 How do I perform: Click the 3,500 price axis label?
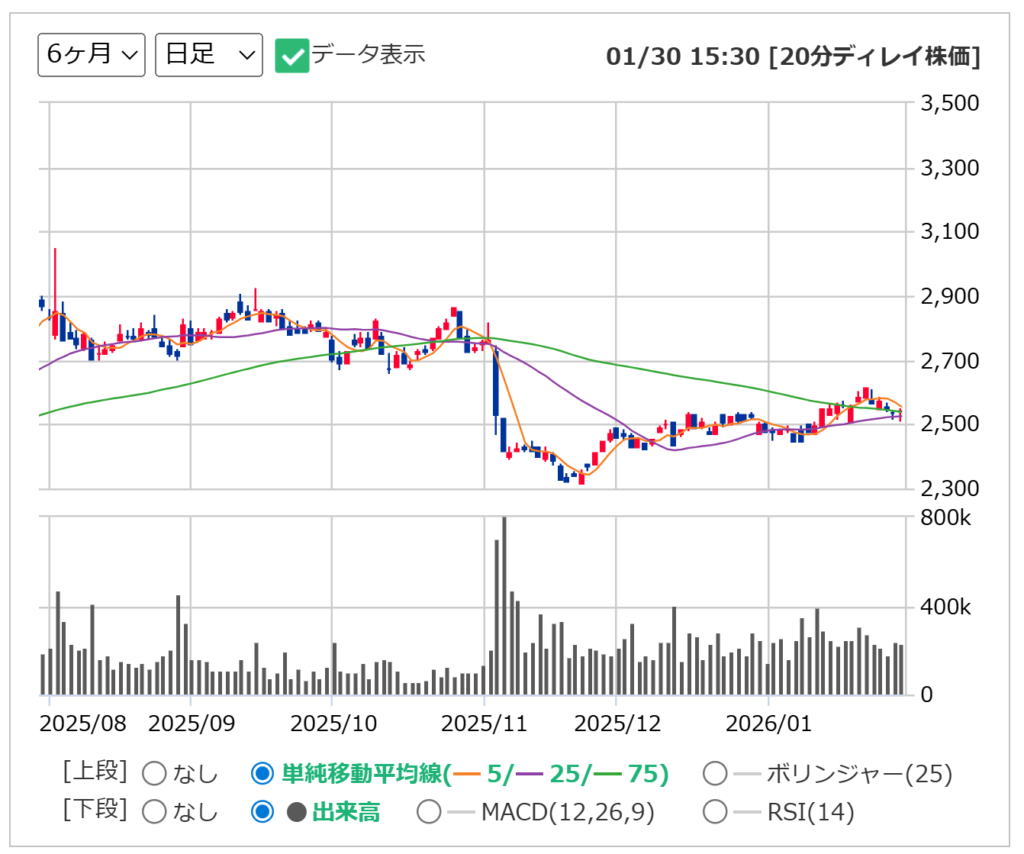click(x=948, y=103)
